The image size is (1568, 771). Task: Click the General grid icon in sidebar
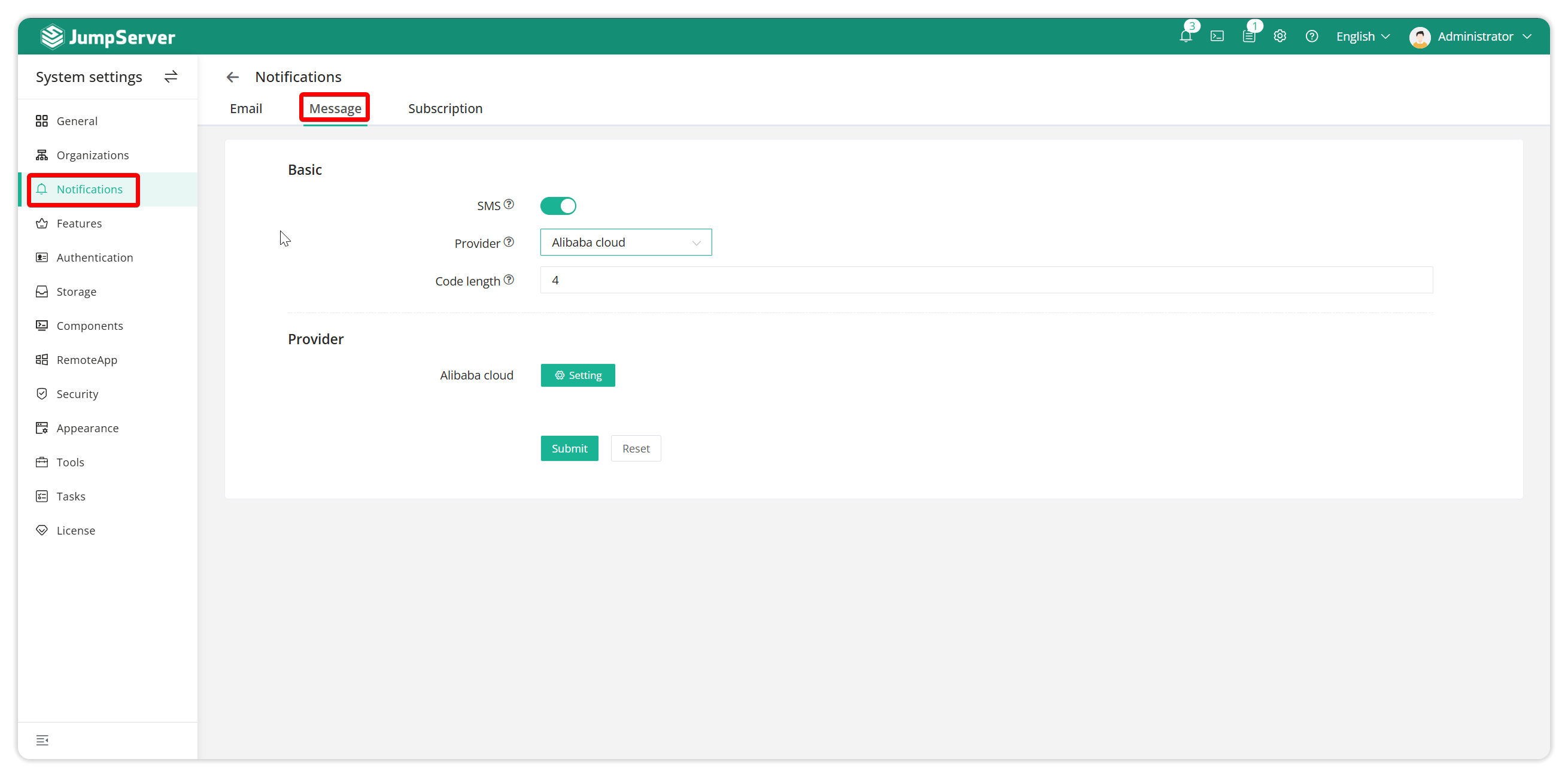pos(41,120)
